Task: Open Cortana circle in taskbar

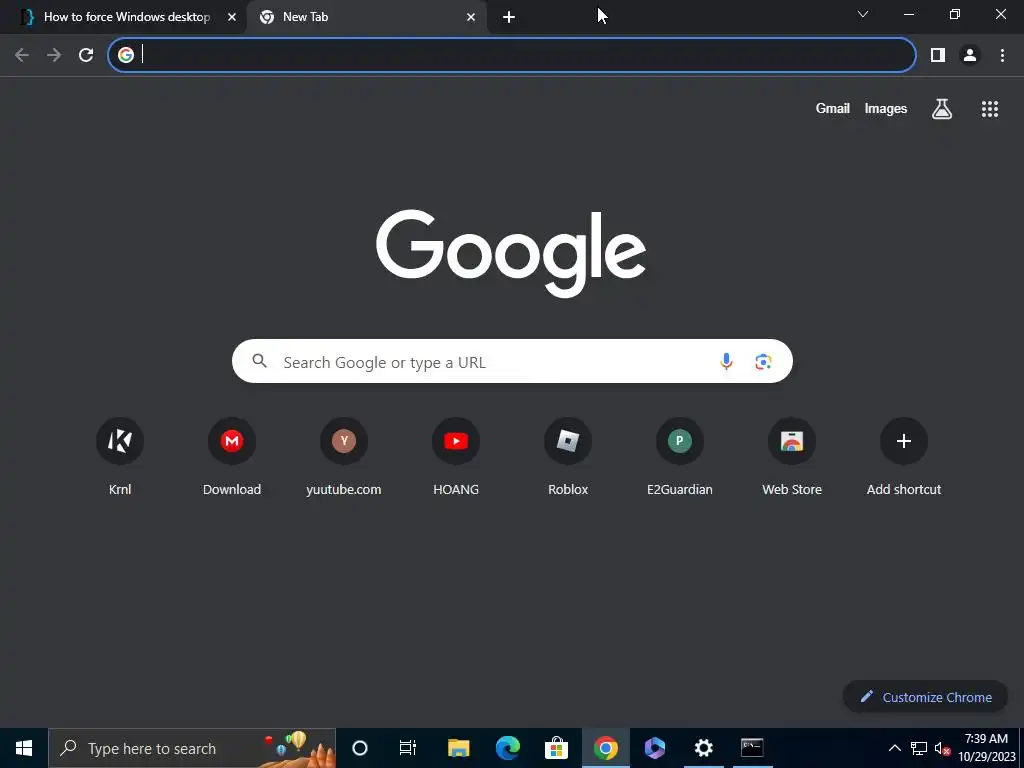Action: (360, 748)
